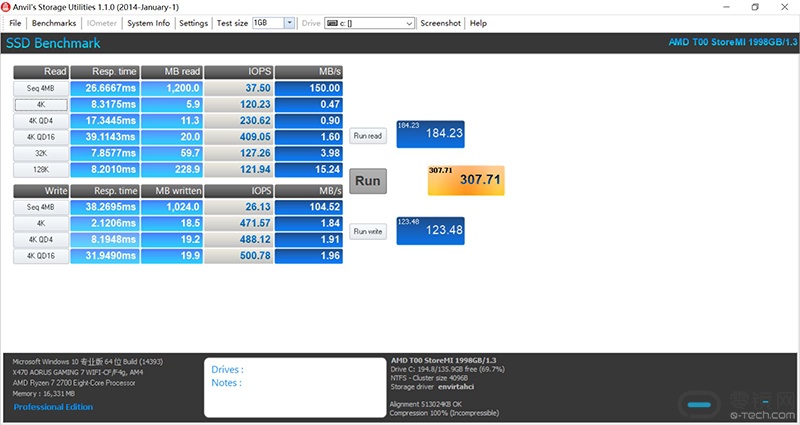
Task: Click write Seq 4MB value 104.52 MB/s
Action: click(309, 207)
